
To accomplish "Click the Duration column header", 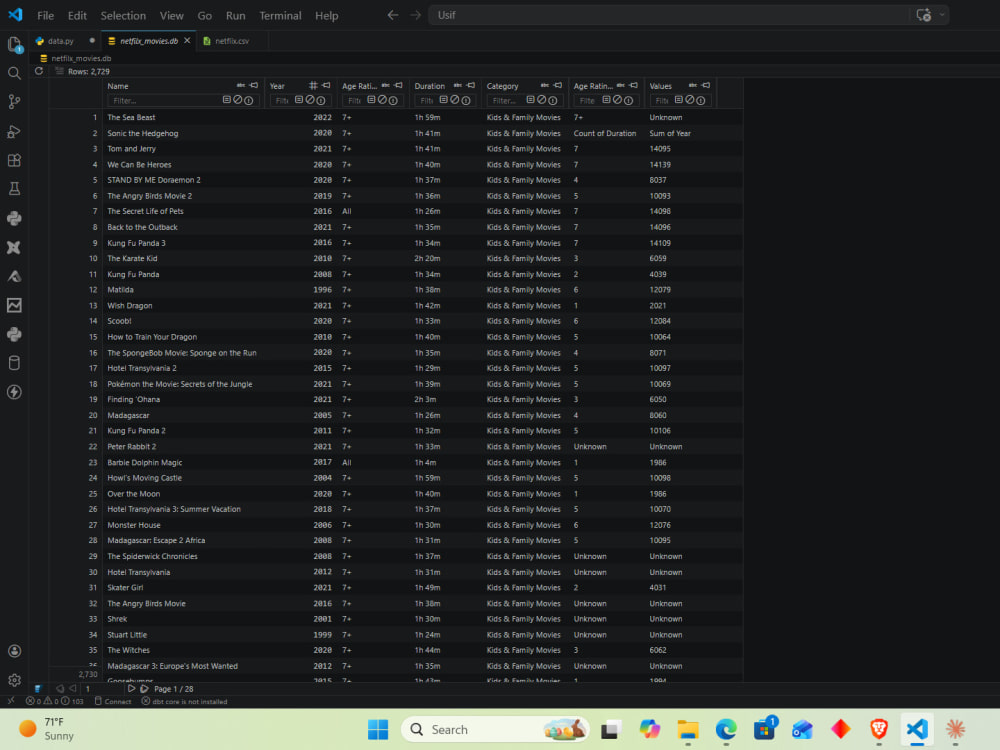I will tap(429, 86).
